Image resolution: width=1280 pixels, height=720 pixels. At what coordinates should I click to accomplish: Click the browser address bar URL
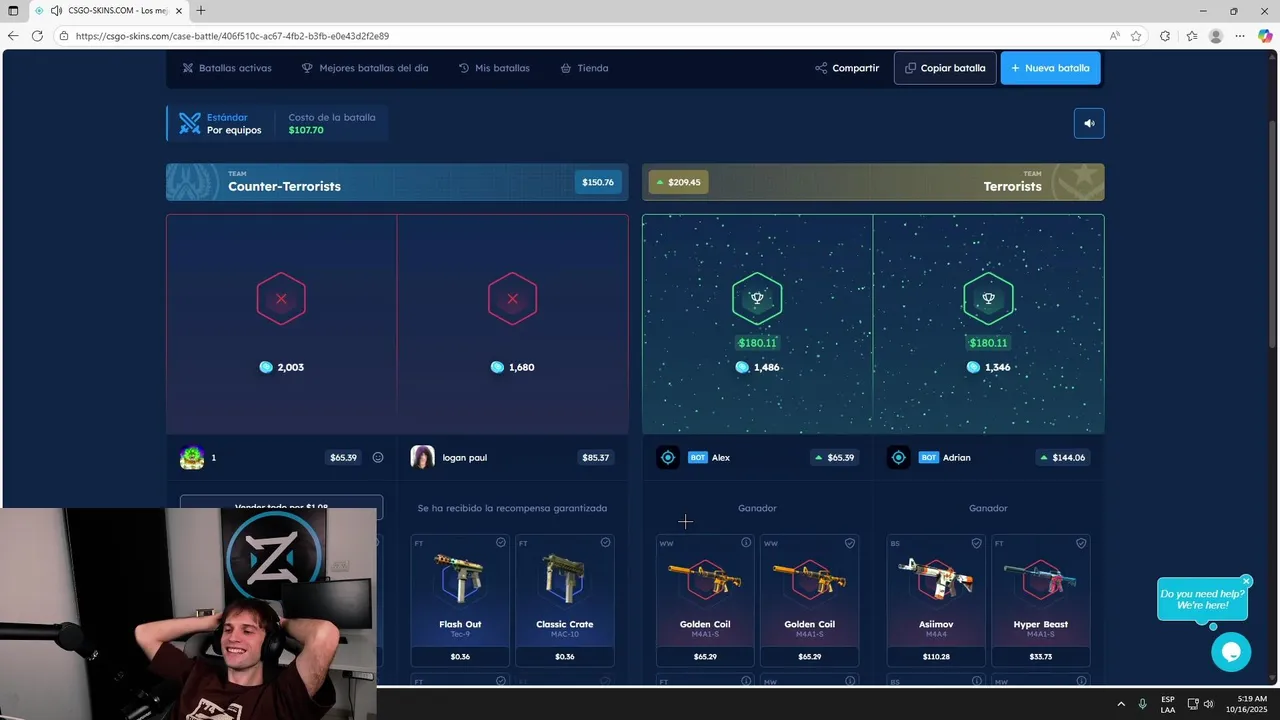click(232, 36)
